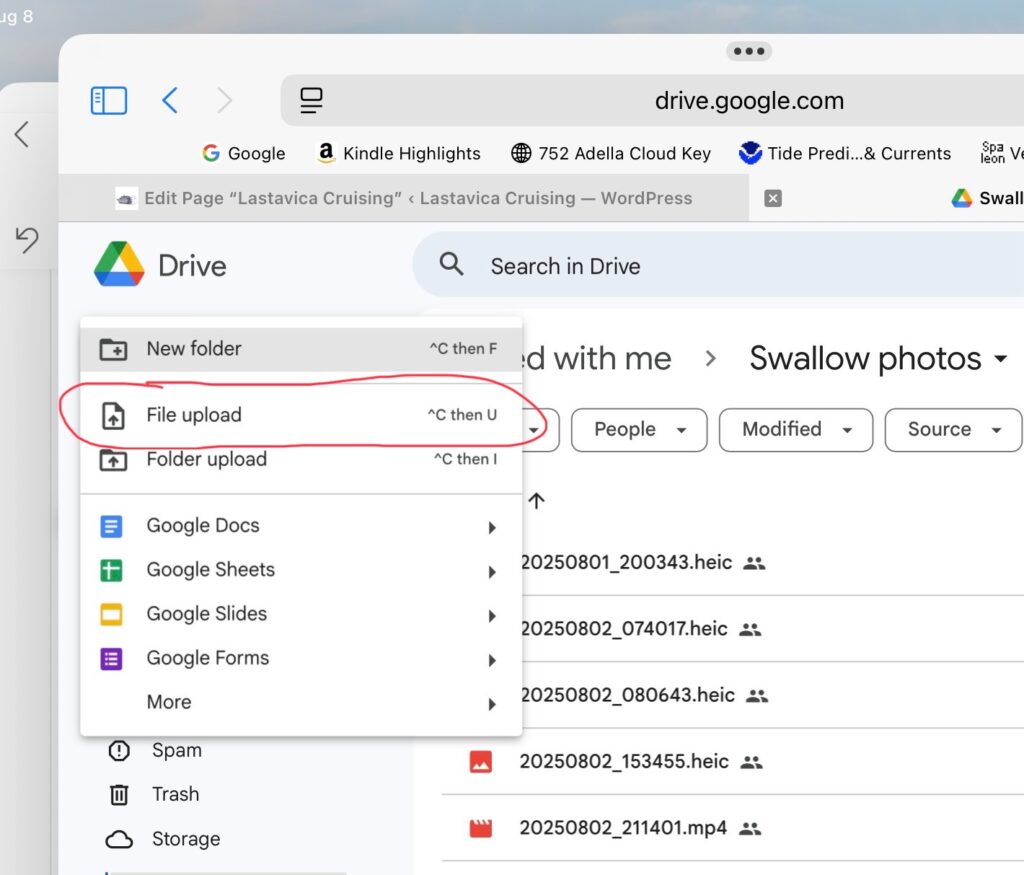Expand the Google Sheets submenu
The height and width of the screenshot is (875, 1024).
(x=301, y=570)
